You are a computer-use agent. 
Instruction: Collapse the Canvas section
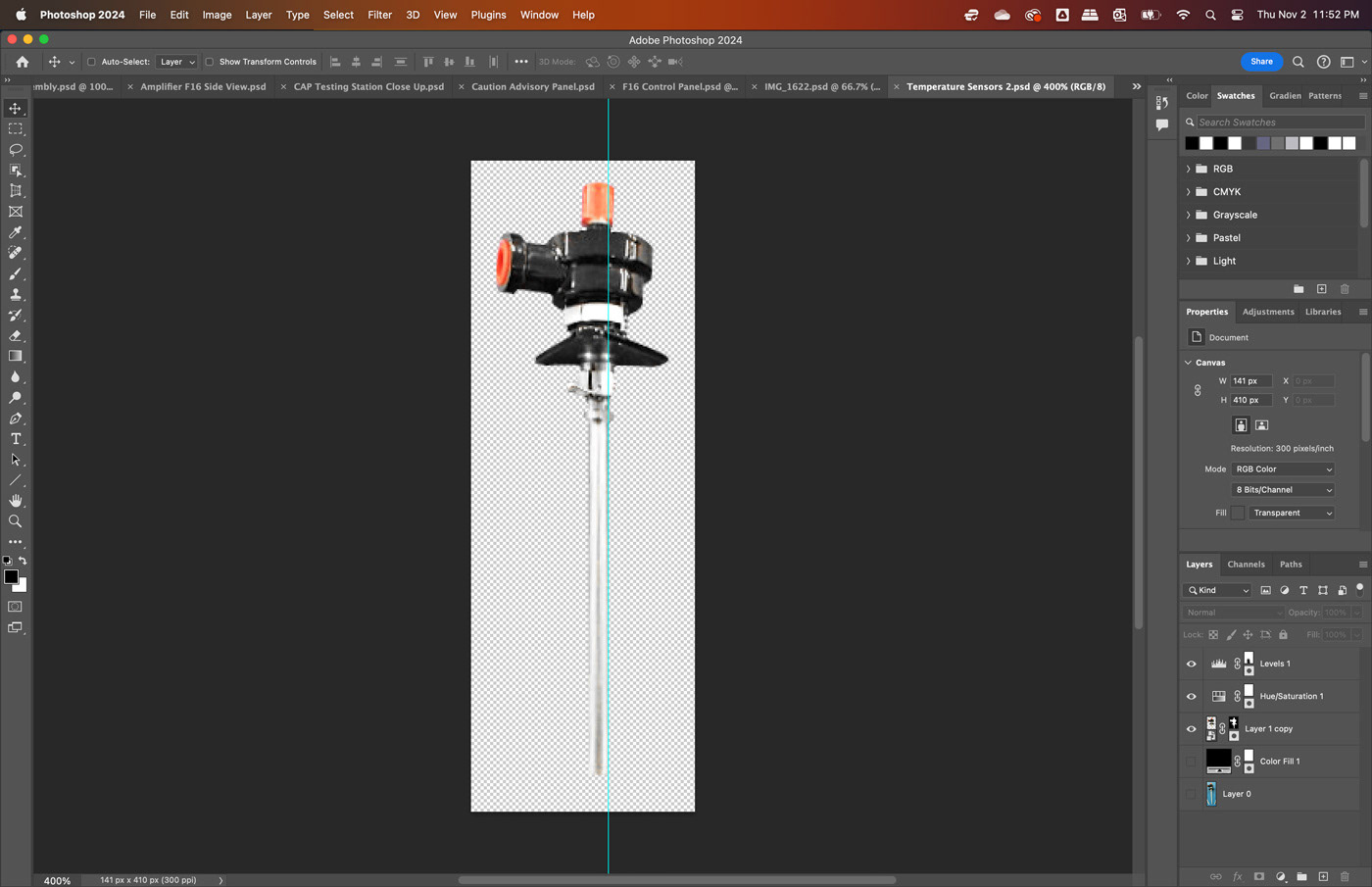pyautogui.click(x=1189, y=363)
